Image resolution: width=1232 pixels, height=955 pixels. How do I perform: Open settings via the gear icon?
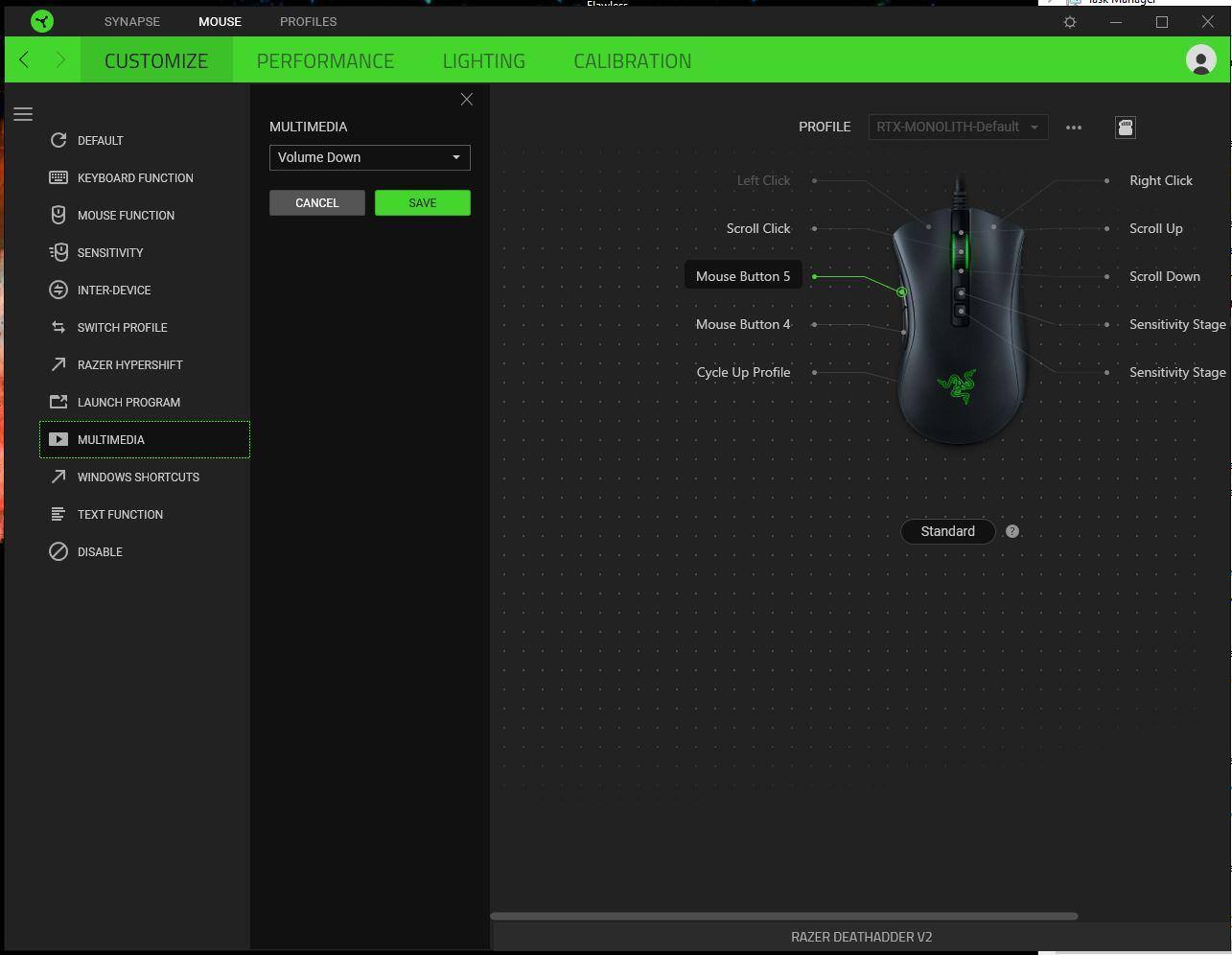tap(1070, 22)
